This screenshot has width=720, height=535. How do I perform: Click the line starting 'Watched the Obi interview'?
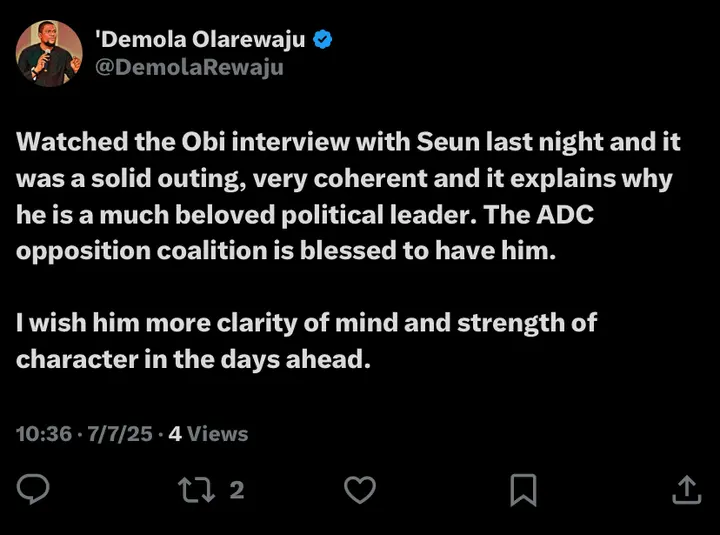[x=348, y=142]
